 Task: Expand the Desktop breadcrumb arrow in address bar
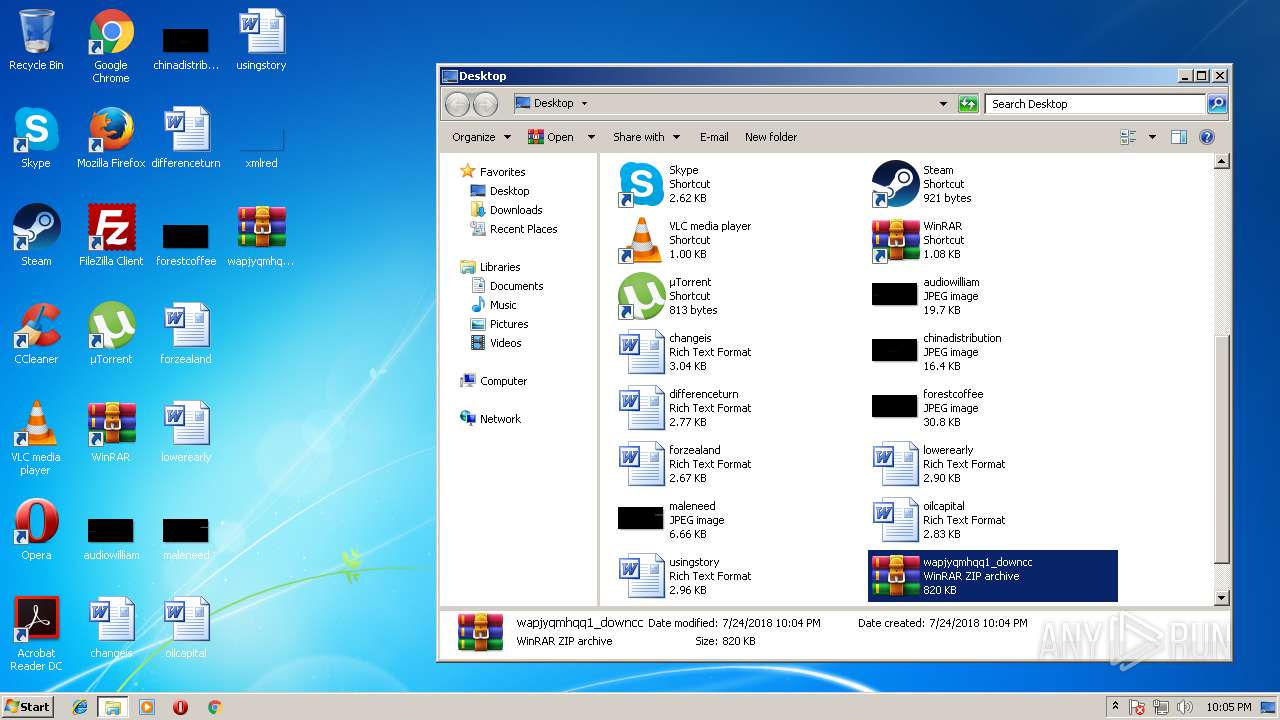pyautogui.click(x=584, y=103)
